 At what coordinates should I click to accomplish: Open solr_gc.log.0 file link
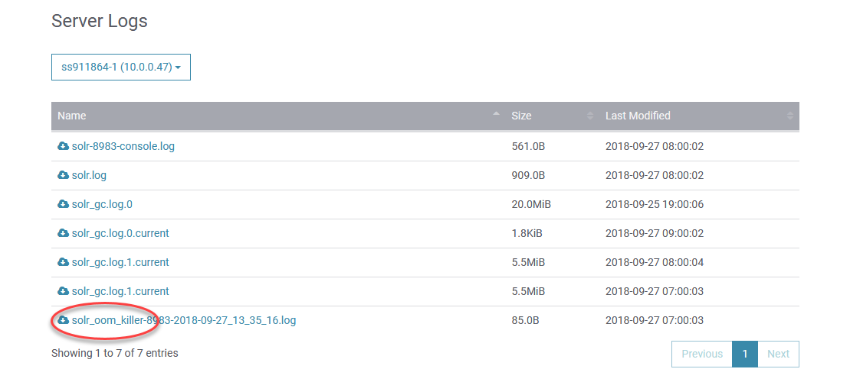click(102, 204)
